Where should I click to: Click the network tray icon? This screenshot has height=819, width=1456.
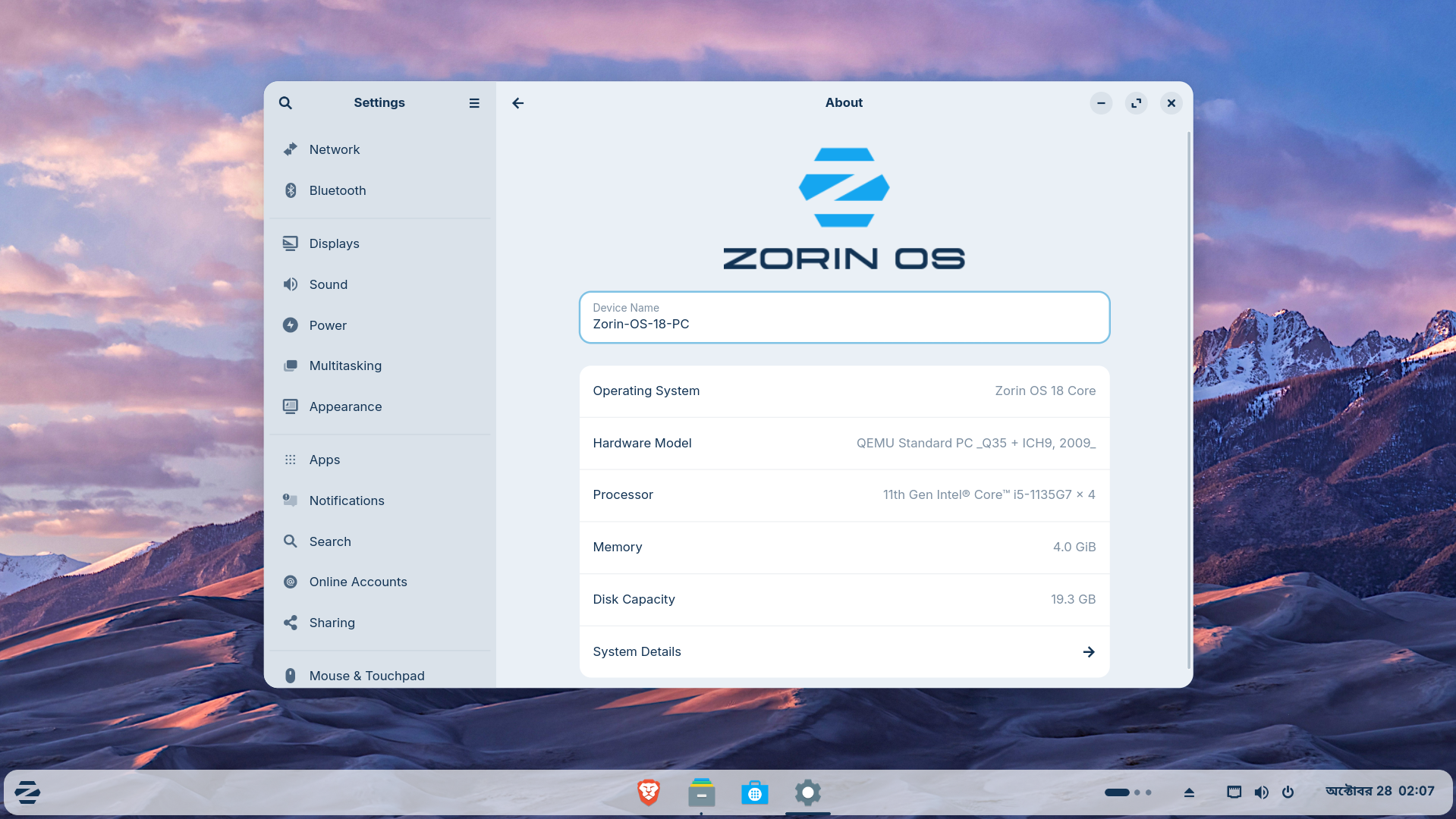1234,792
